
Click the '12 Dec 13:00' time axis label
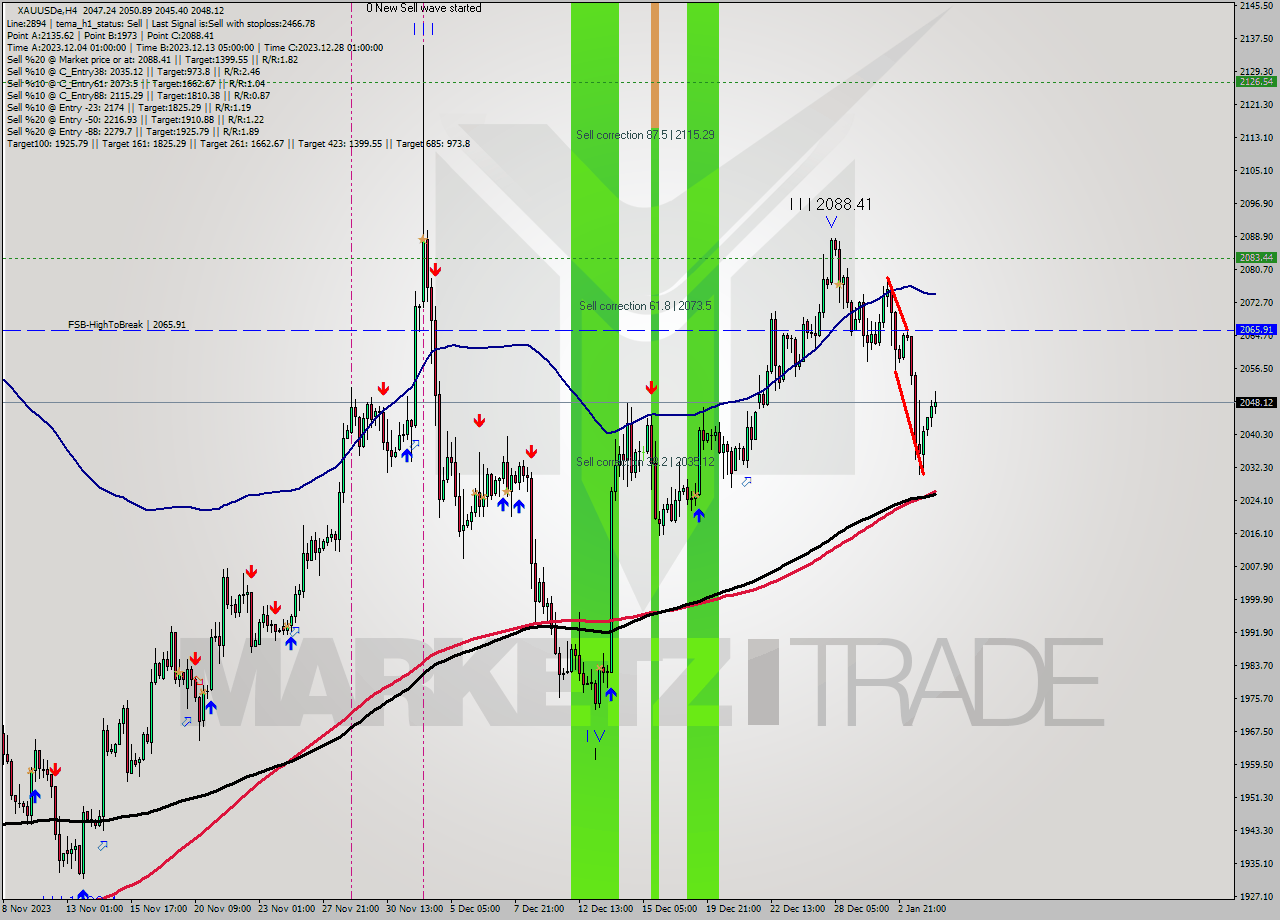pos(605,909)
